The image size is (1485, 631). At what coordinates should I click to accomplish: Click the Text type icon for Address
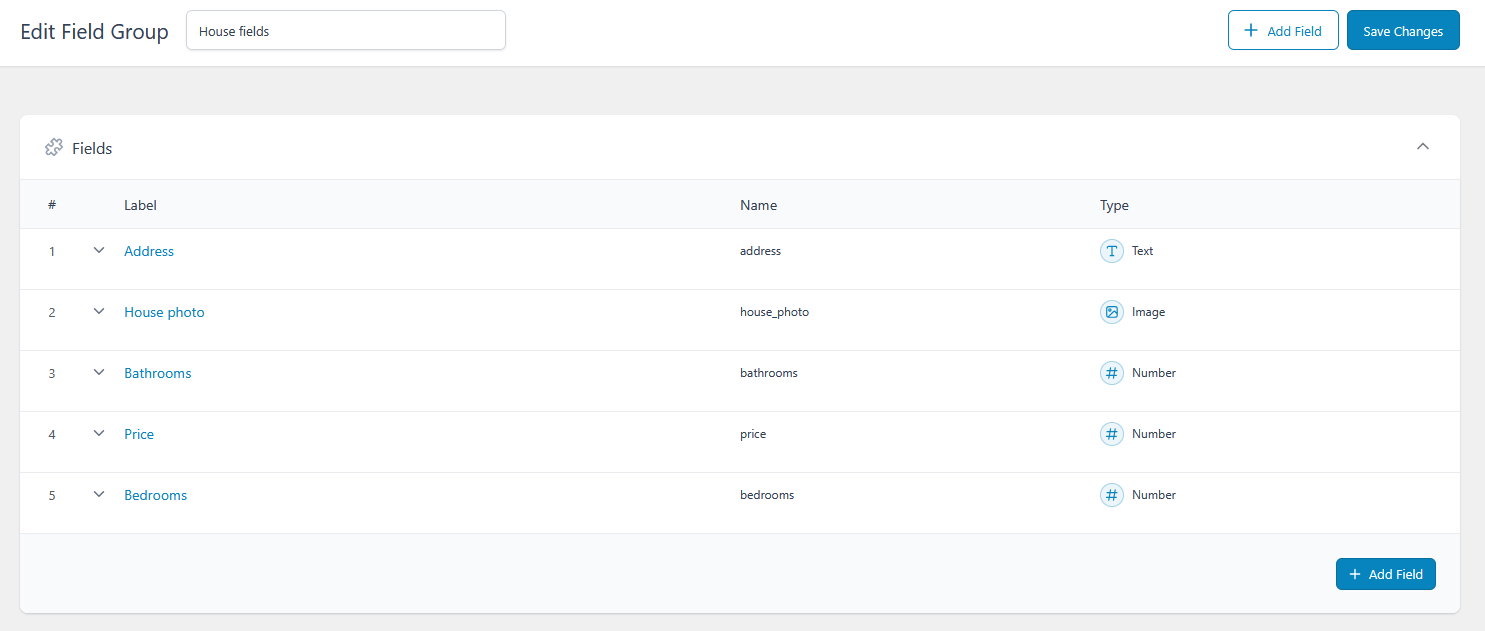click(1111, 251)
